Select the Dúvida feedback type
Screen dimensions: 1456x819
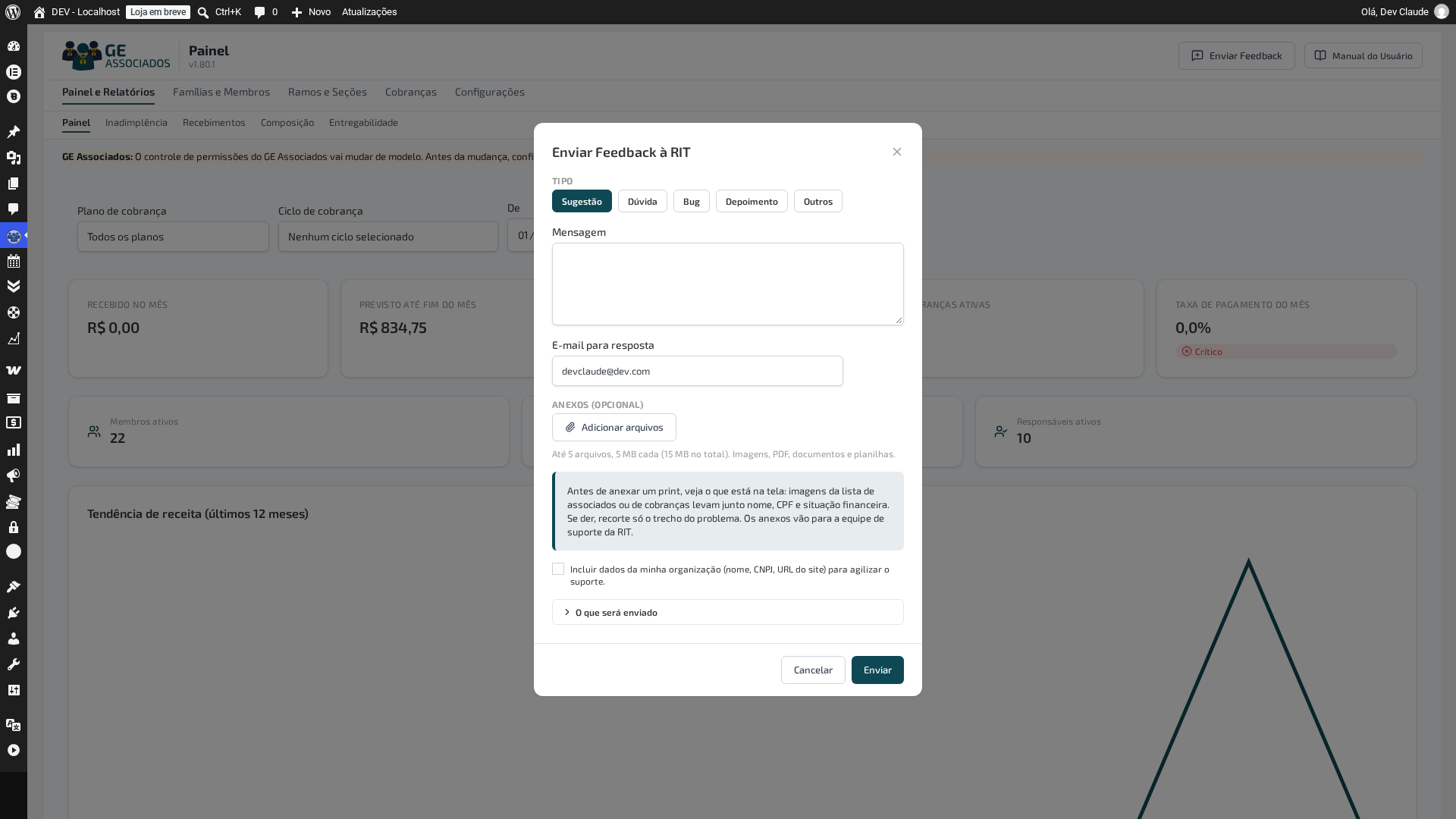(x=642, y=201)
